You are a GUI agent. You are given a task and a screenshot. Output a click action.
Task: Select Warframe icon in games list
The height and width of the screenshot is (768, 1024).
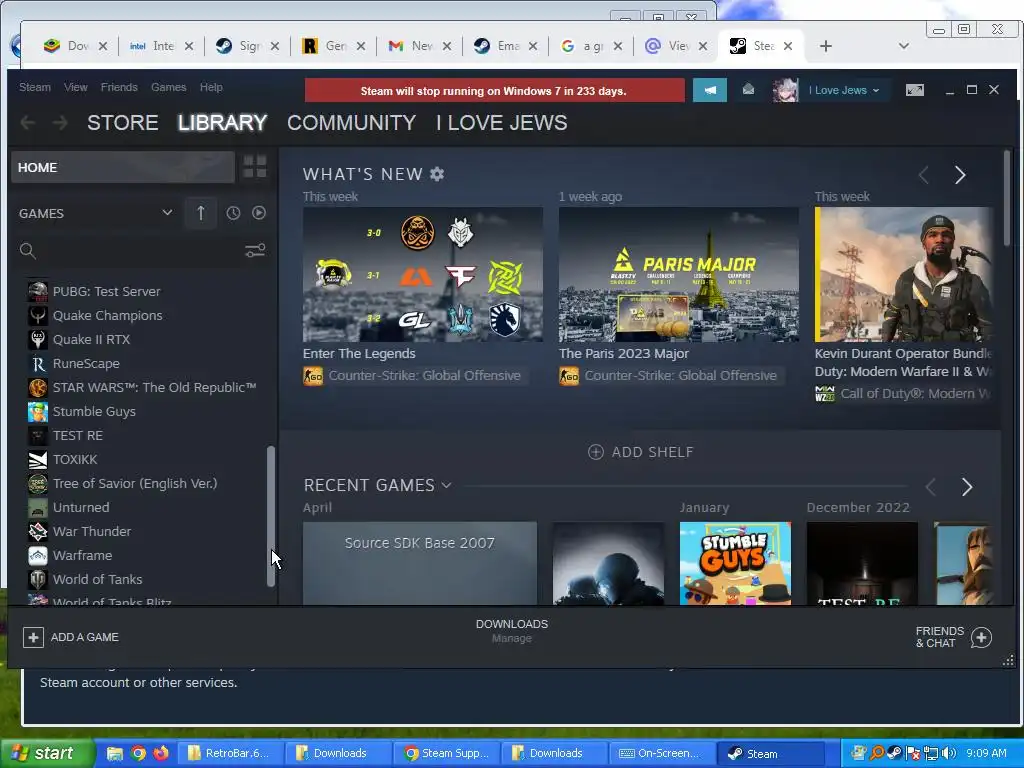(38, 555)
